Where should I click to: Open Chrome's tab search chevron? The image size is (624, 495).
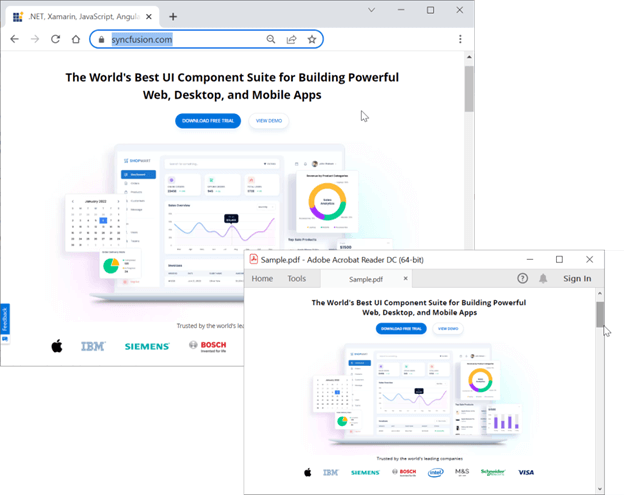(x=371, y=10)
